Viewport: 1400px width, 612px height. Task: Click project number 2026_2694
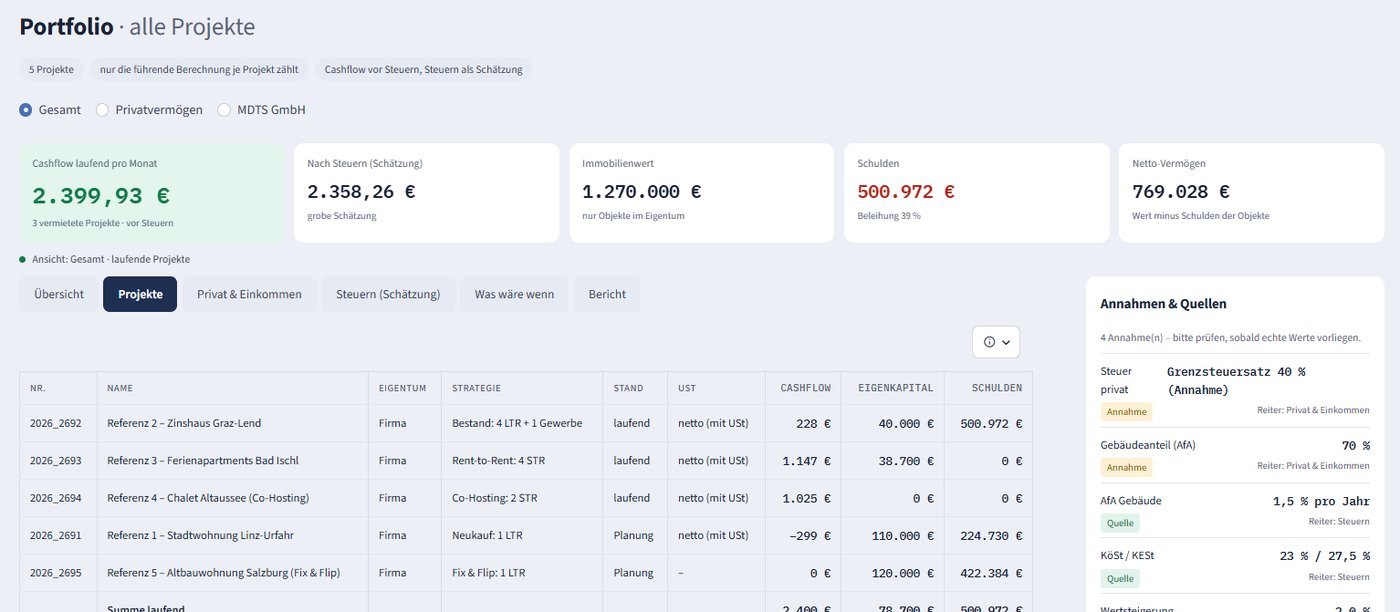56,498
